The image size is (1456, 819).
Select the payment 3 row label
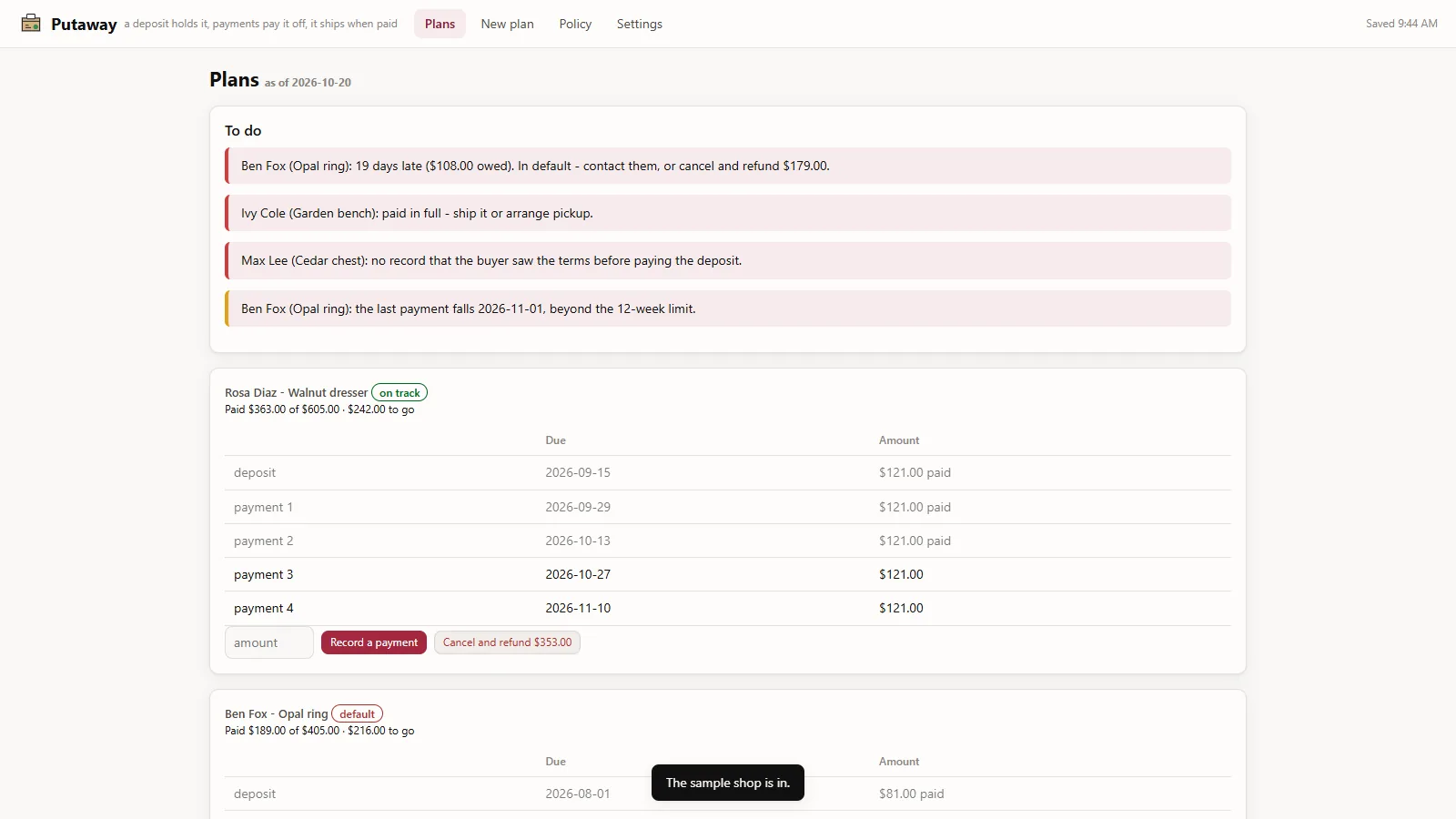coord(264,574)
